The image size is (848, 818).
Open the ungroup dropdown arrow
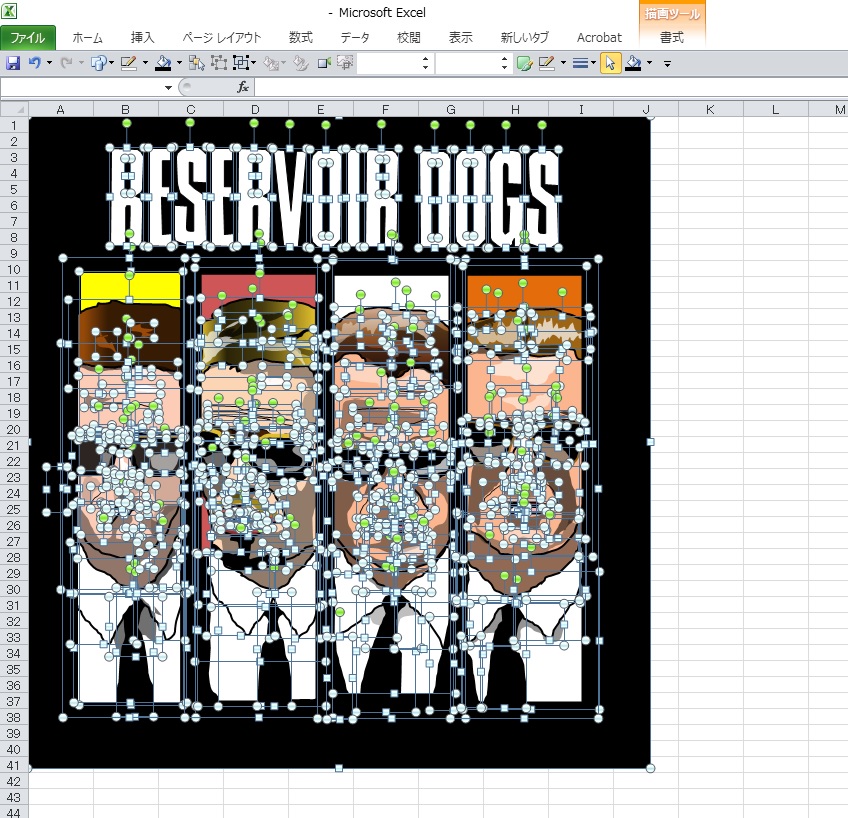click(253, 63)
